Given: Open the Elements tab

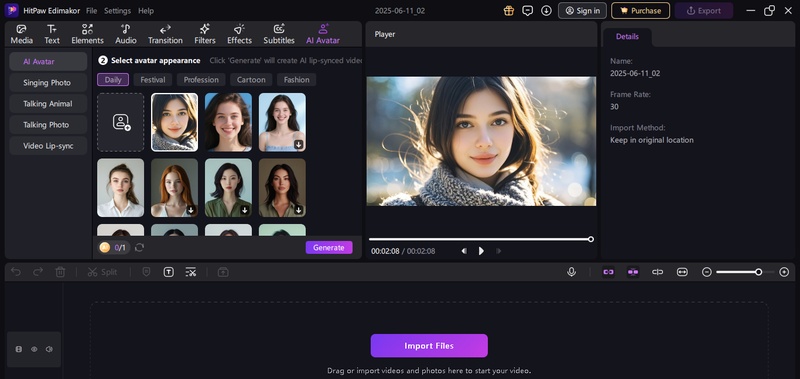Looking at the screenshot, I should pos(87,34).
